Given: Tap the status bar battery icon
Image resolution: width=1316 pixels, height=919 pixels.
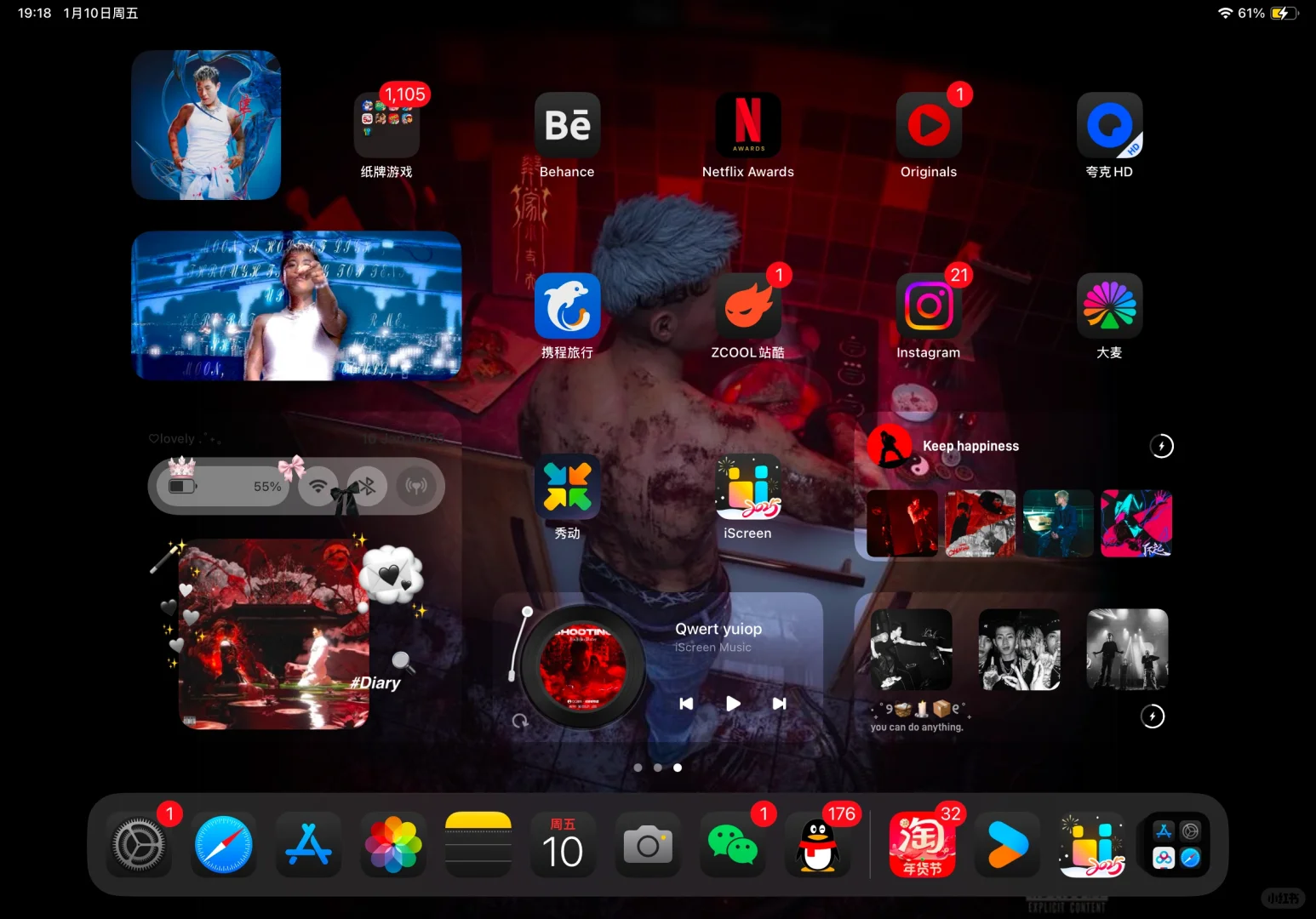Looking at the screenshot, I should [1283, 13].
